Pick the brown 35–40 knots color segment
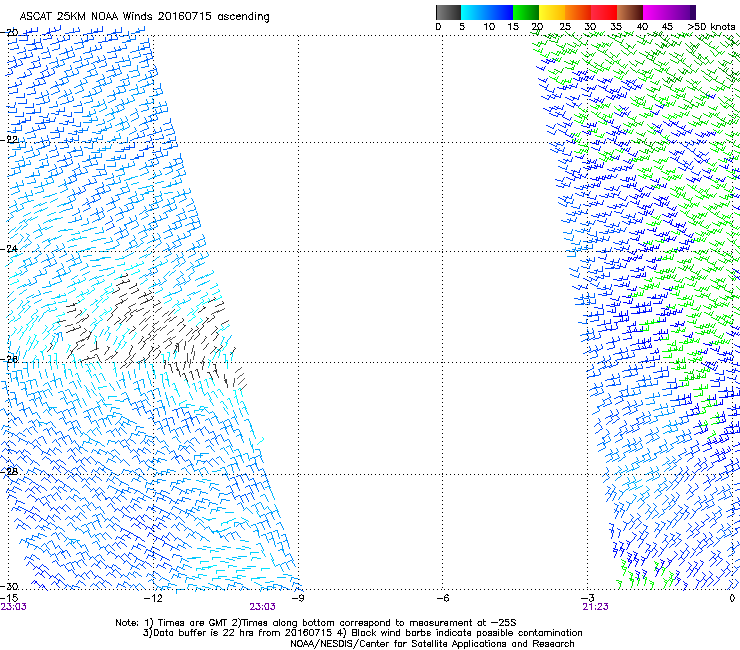The height and width of the screenshot is (650, 740). [630, 12]
